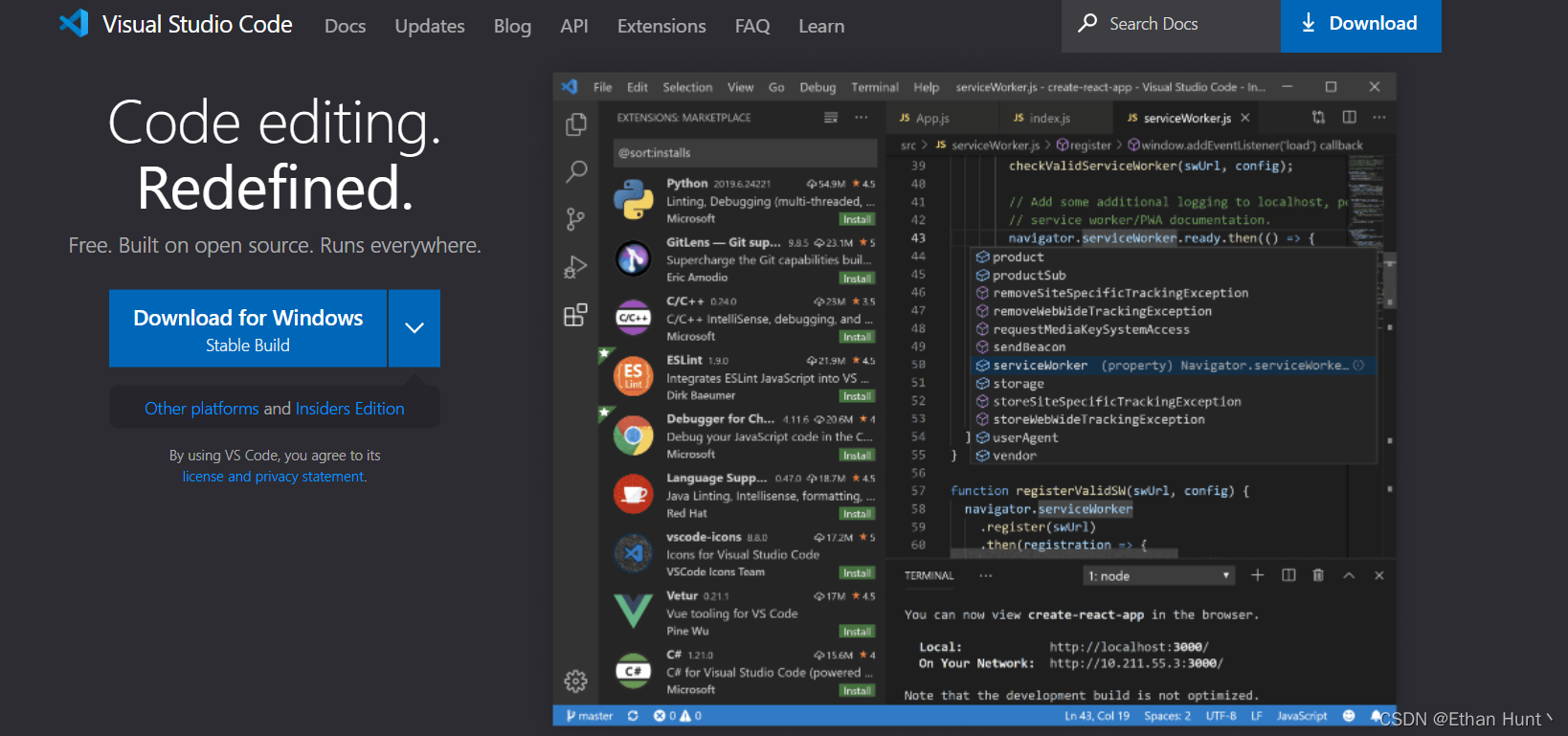
Task: Open the FAQ link in the header
Action: (752, 26)
